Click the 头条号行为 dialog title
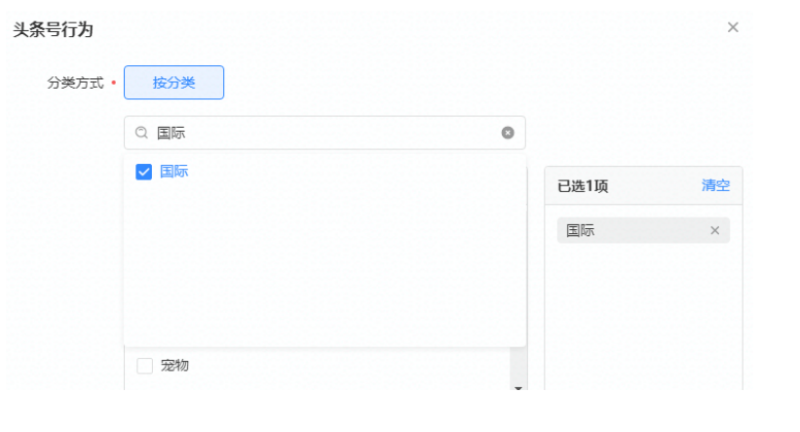Screen dimensions: 800x432 point(53,30)
